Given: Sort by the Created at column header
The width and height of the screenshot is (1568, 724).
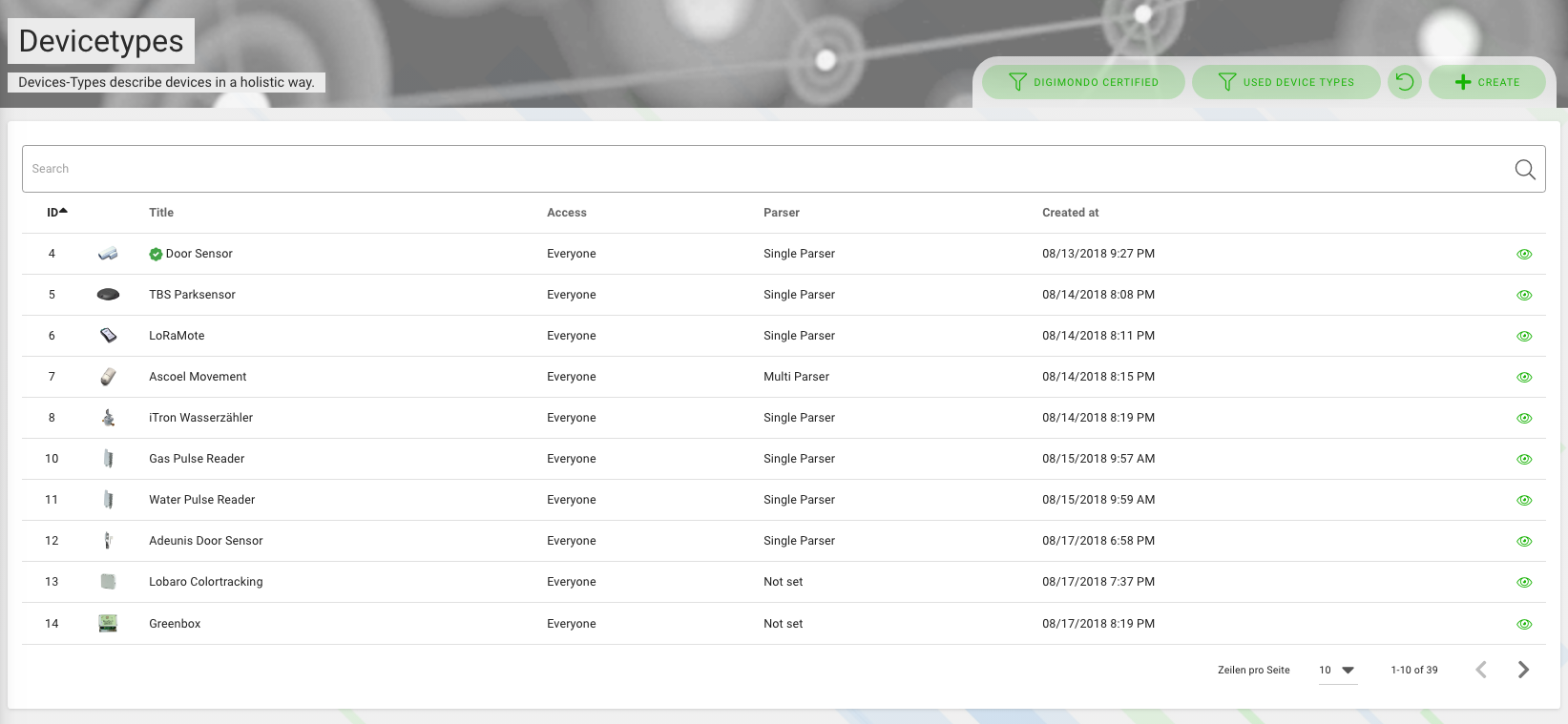Looking at the screenshot, I should 1070,213.
